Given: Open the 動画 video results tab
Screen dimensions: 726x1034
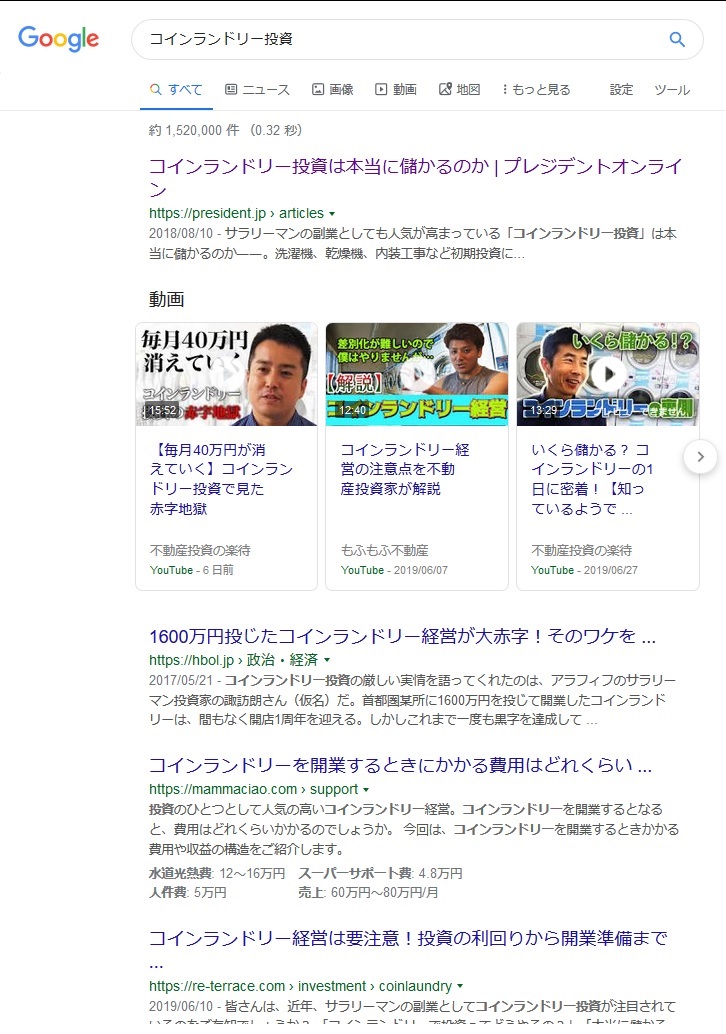Looking at the screenshot, I should tap(396, 90).
